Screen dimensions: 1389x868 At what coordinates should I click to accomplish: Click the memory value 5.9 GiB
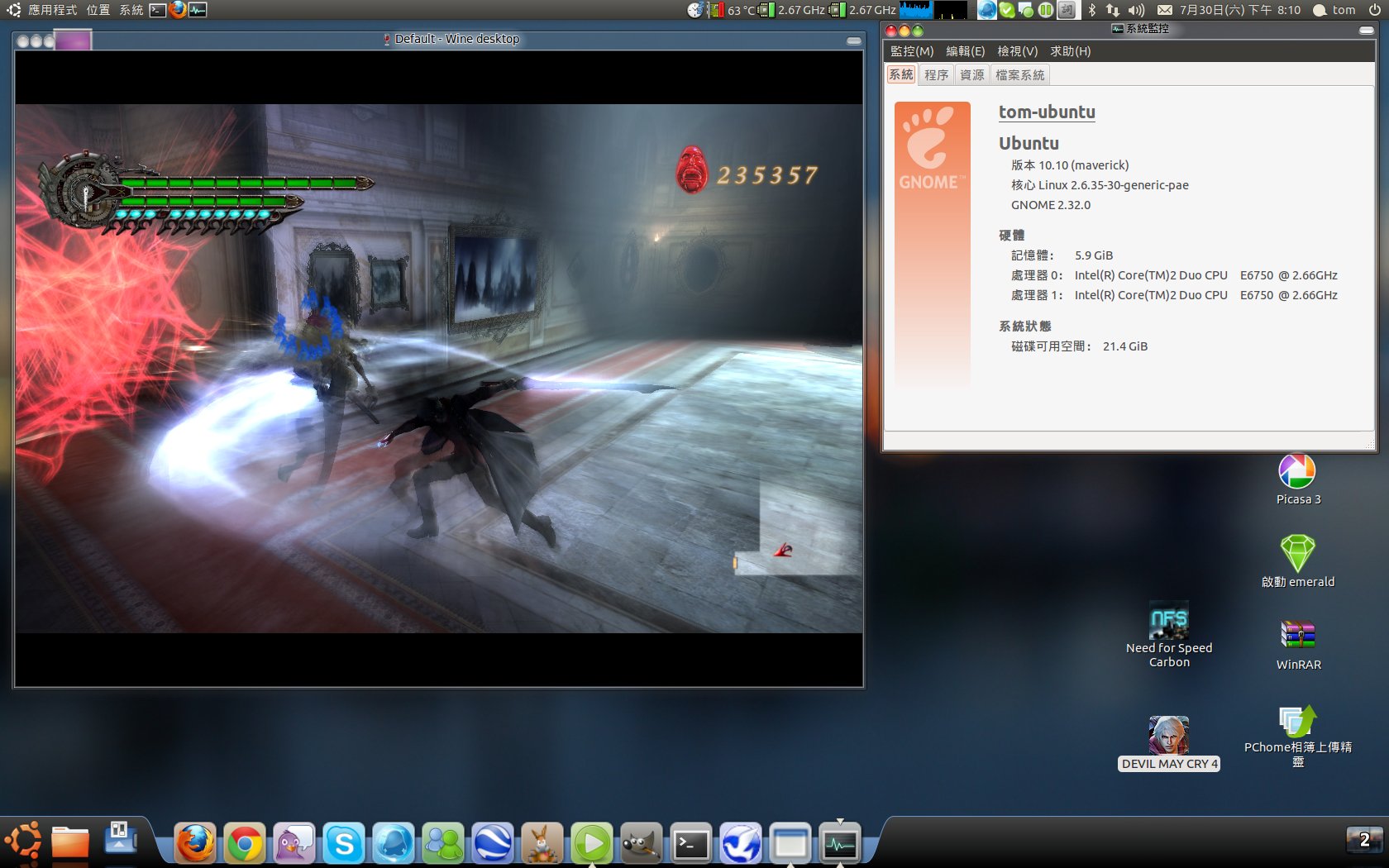(1094, 255)
